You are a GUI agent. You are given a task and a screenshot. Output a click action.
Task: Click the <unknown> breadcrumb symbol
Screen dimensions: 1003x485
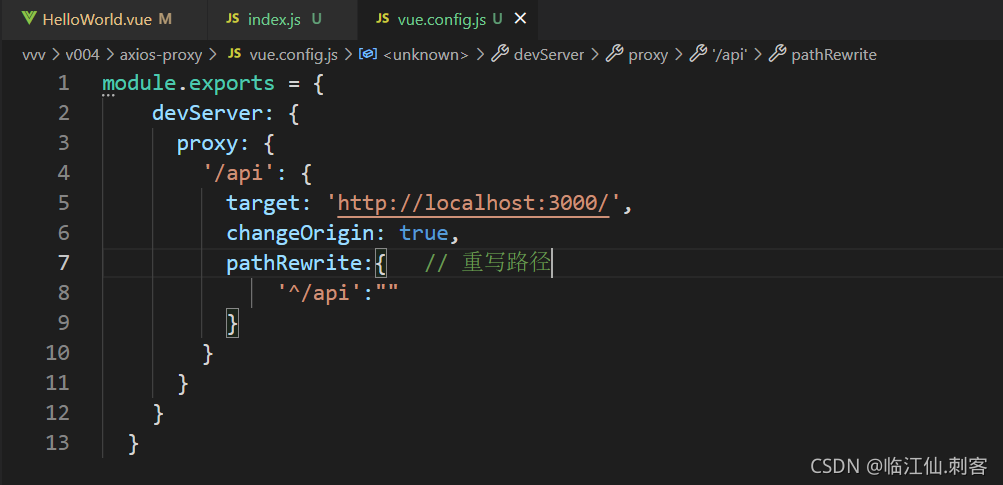[x=426, y=55]
